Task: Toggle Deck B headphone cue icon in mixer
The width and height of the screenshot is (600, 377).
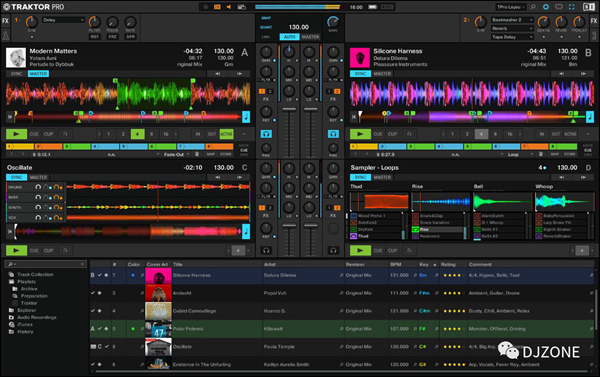Action: tap(333, 134)
